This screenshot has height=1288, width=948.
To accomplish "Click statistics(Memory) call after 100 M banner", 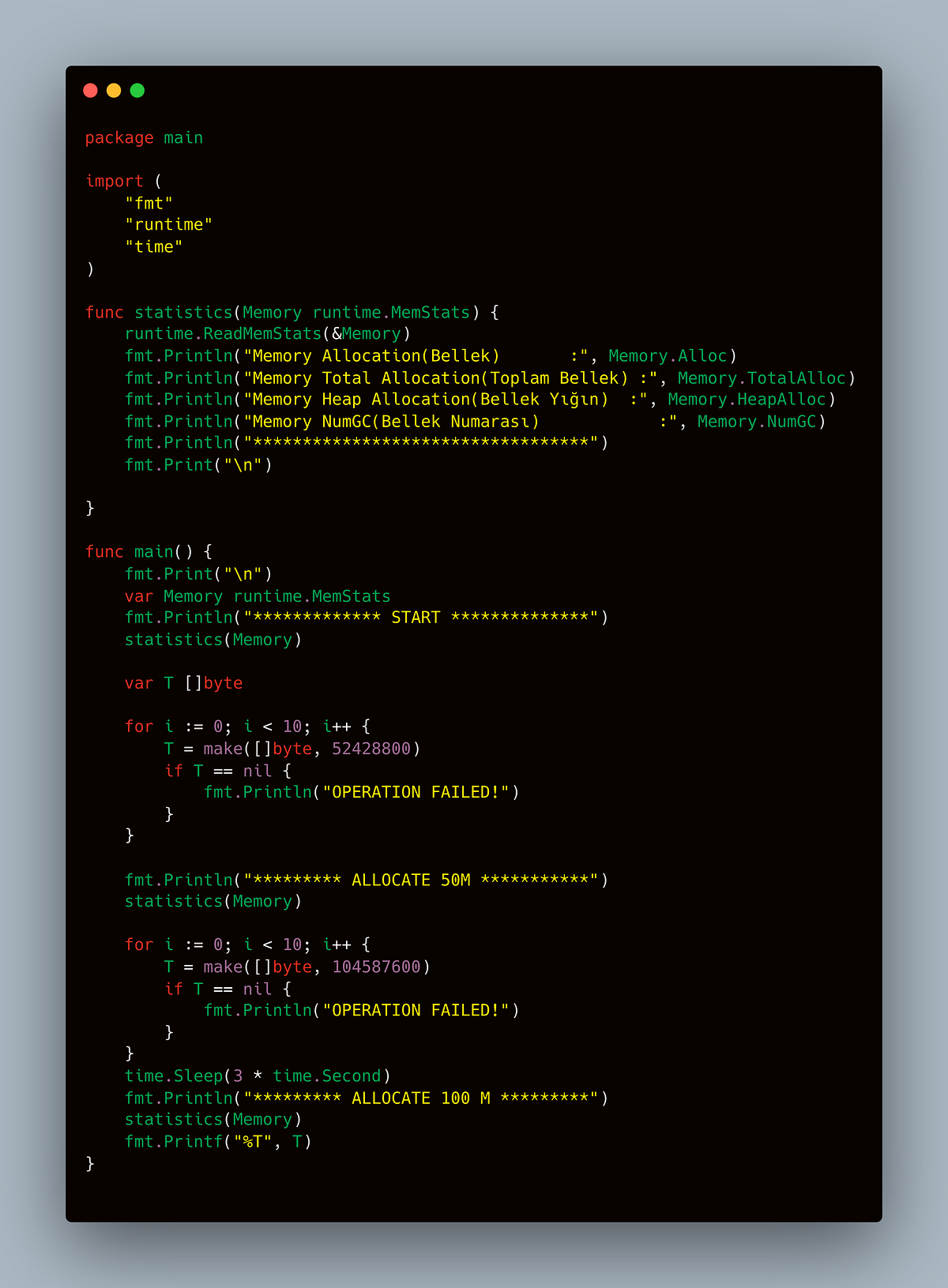I will pos(213,1120).
